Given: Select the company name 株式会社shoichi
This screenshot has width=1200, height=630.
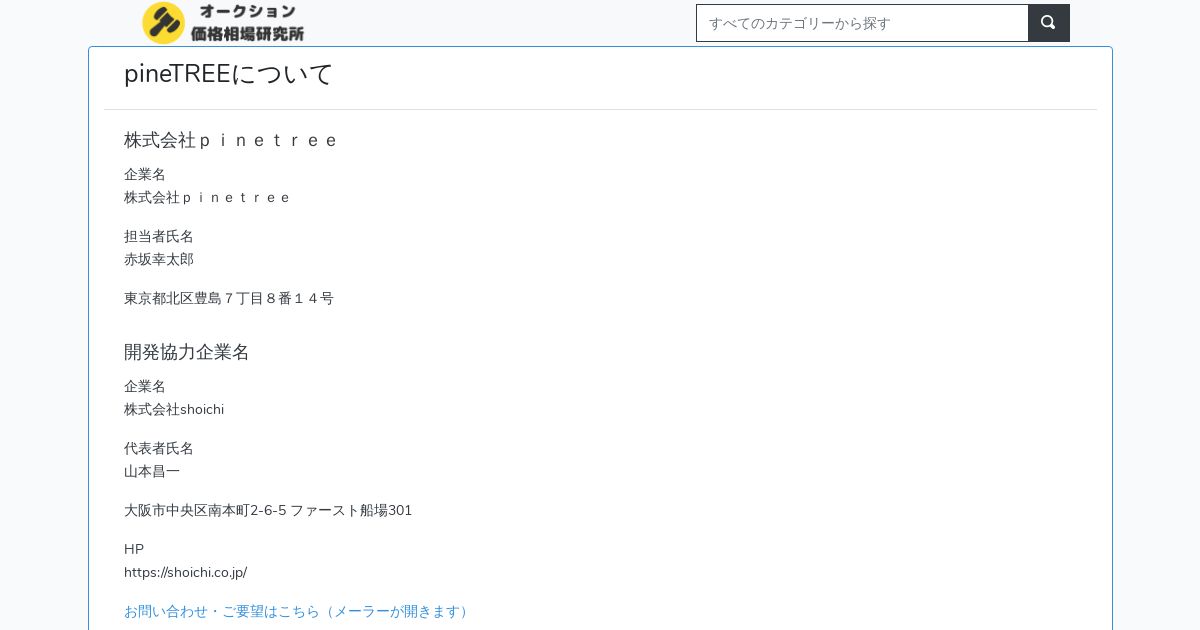Looking at the screenshot, I should pyautogui.click(x=174, y=409).
